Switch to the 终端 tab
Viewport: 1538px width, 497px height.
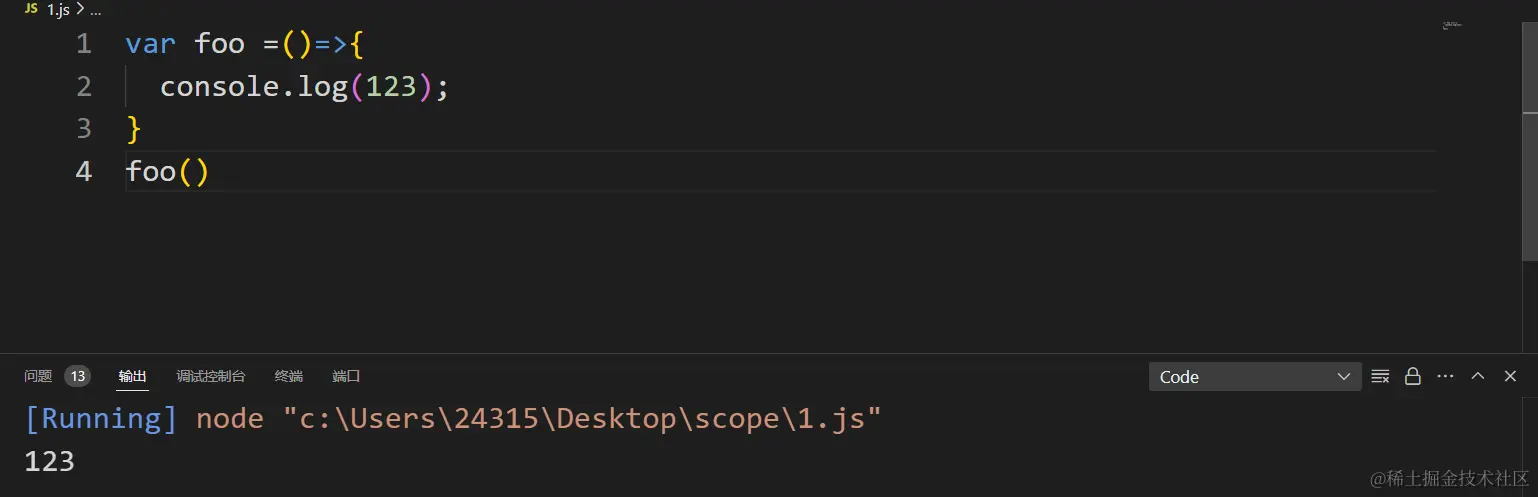289,377
